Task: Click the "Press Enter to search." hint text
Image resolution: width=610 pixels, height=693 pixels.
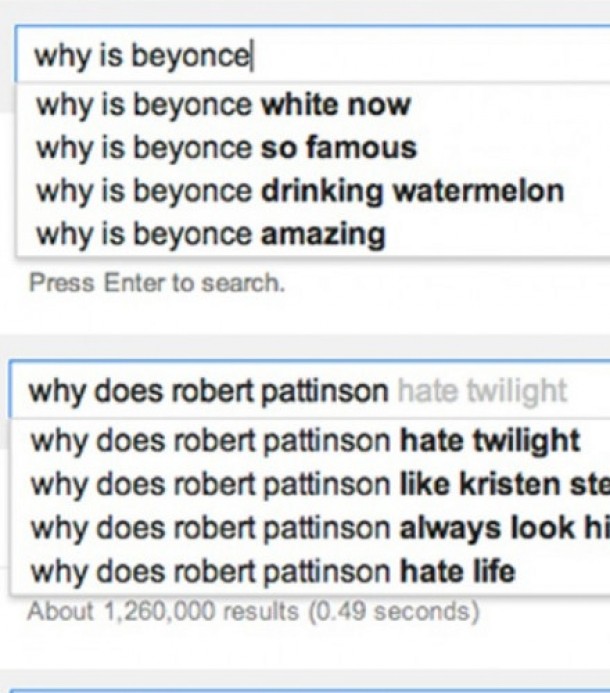Action: click(157, 283)
